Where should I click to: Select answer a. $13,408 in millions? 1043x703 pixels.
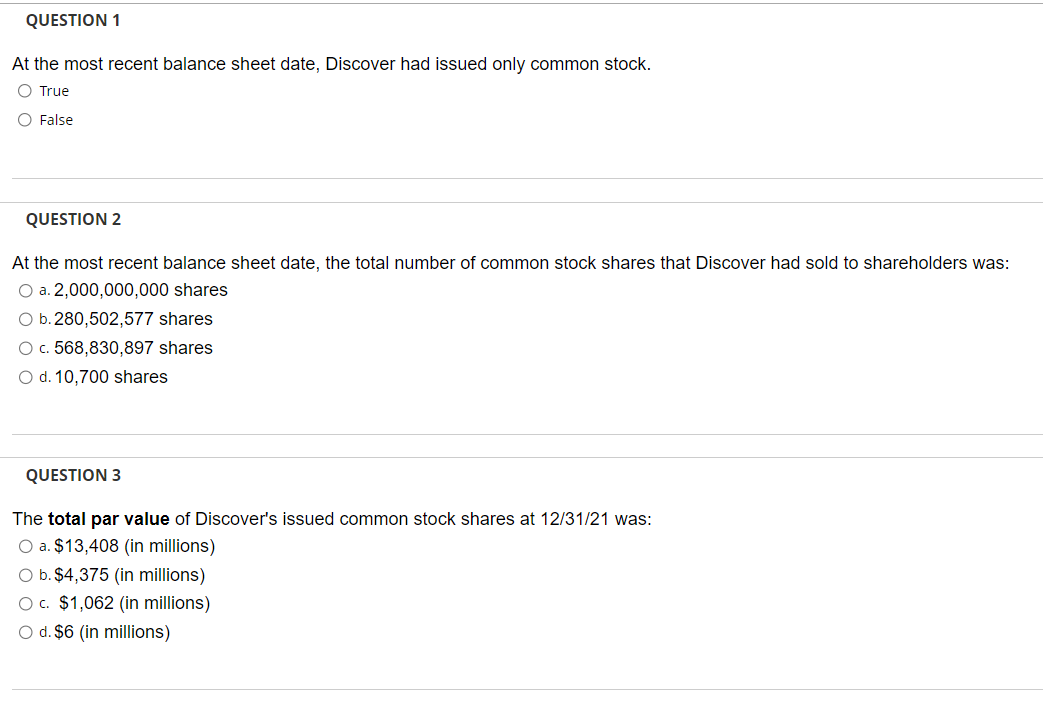(25, 546)
